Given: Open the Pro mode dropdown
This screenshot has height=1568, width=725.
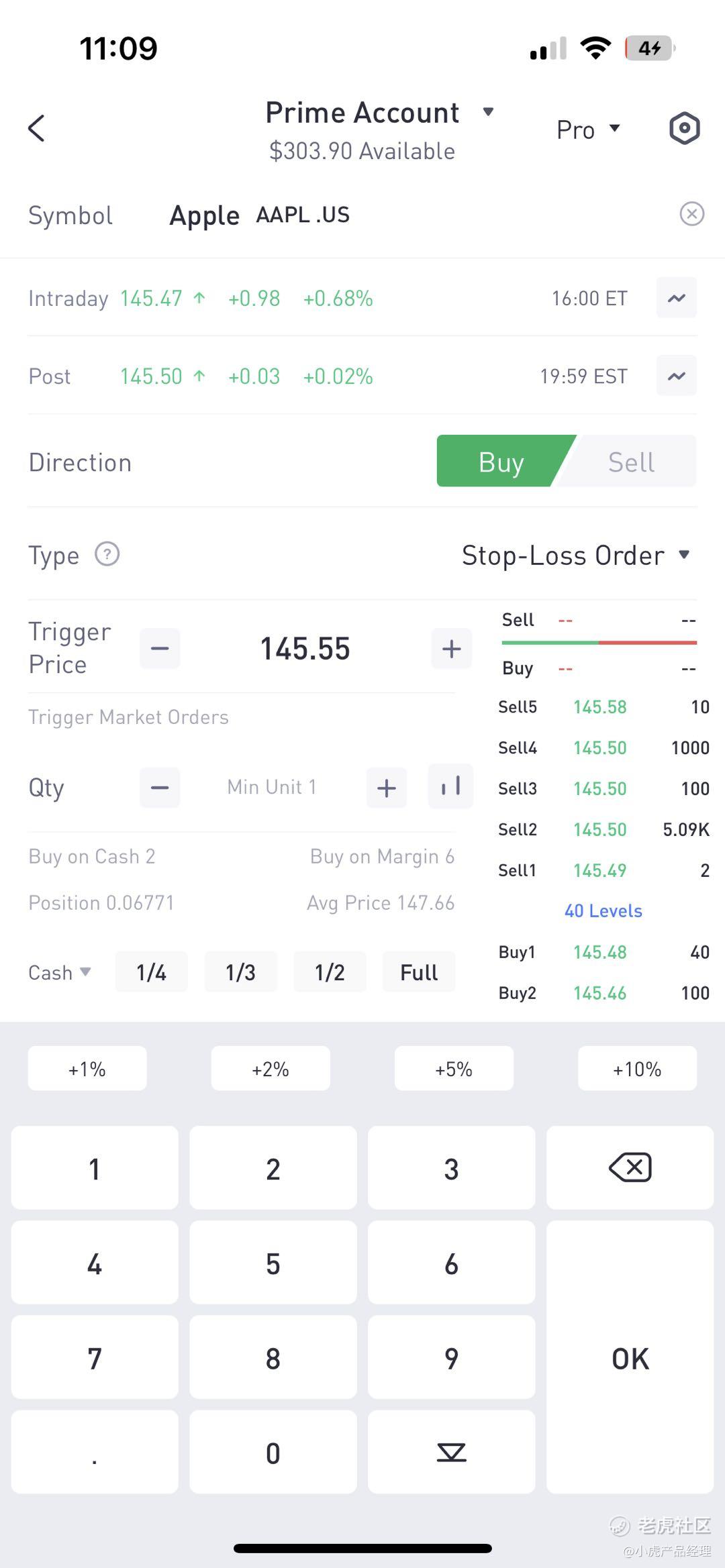Looking at the screenshot, I should pyautogui.click(x=588, y=129).
